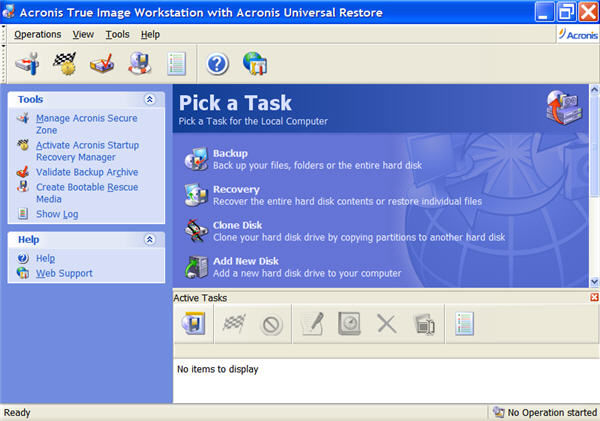Click clock schedule icon in Active Tasks toolbar
The image size is (600, 421).
(349, 324)
